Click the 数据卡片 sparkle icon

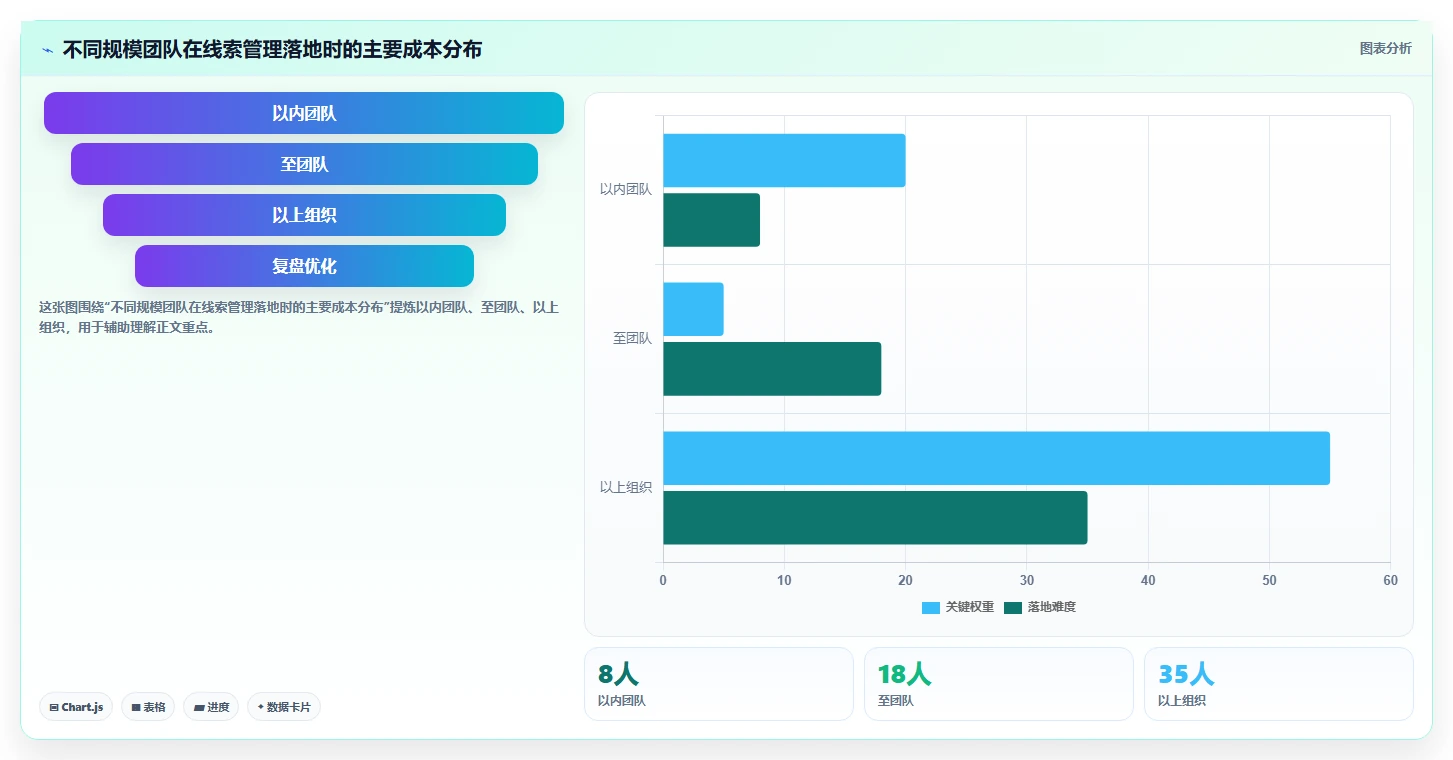260,707
